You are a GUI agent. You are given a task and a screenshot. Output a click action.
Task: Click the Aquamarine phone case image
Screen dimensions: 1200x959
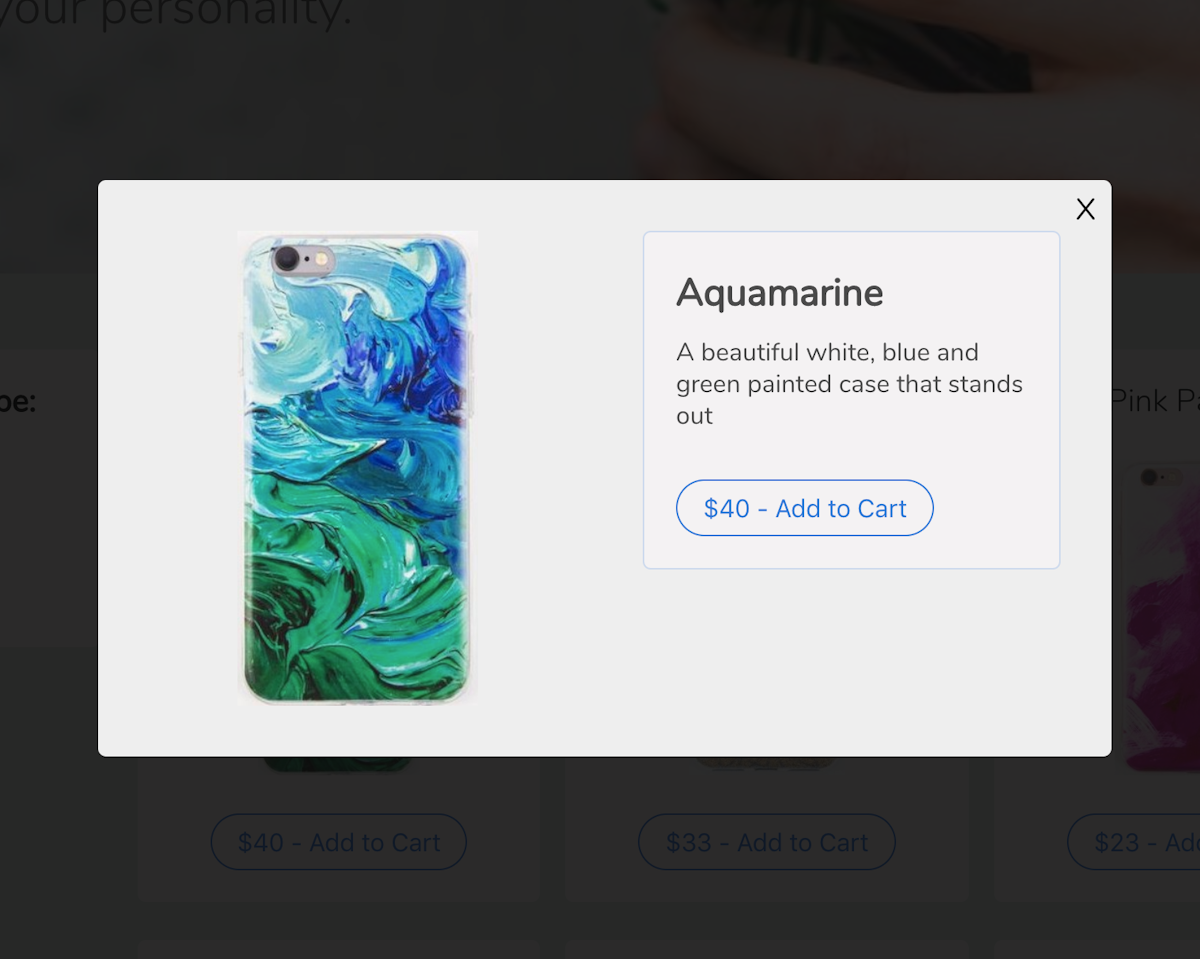click(357, 468)
